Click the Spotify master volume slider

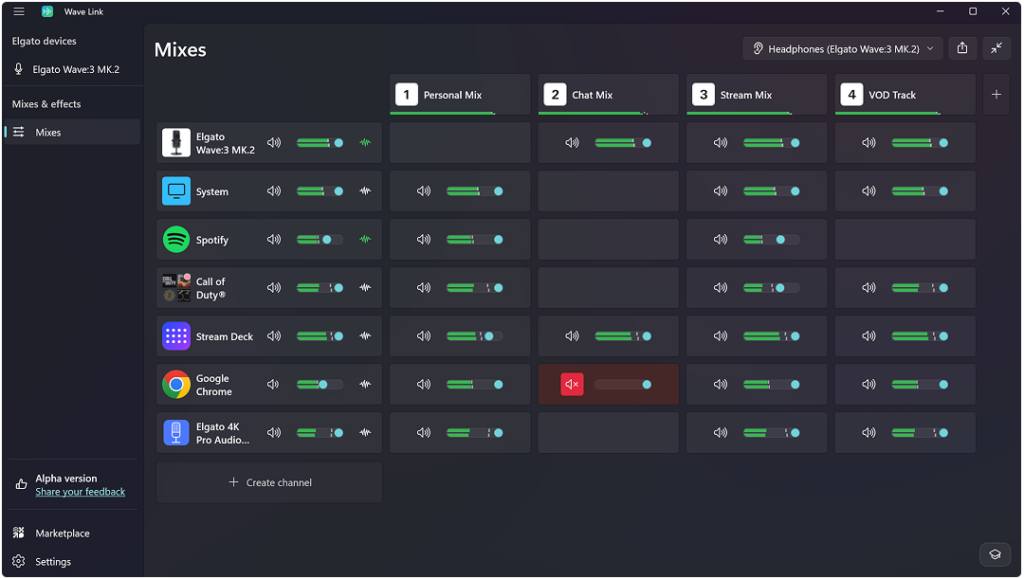(x=319, y=240)
